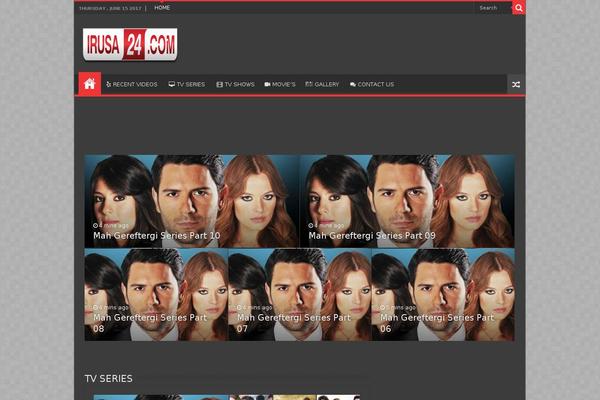
Task: Open the Mah Gereftergi Series Part 08 thumbnail
Action: point(156,295)
